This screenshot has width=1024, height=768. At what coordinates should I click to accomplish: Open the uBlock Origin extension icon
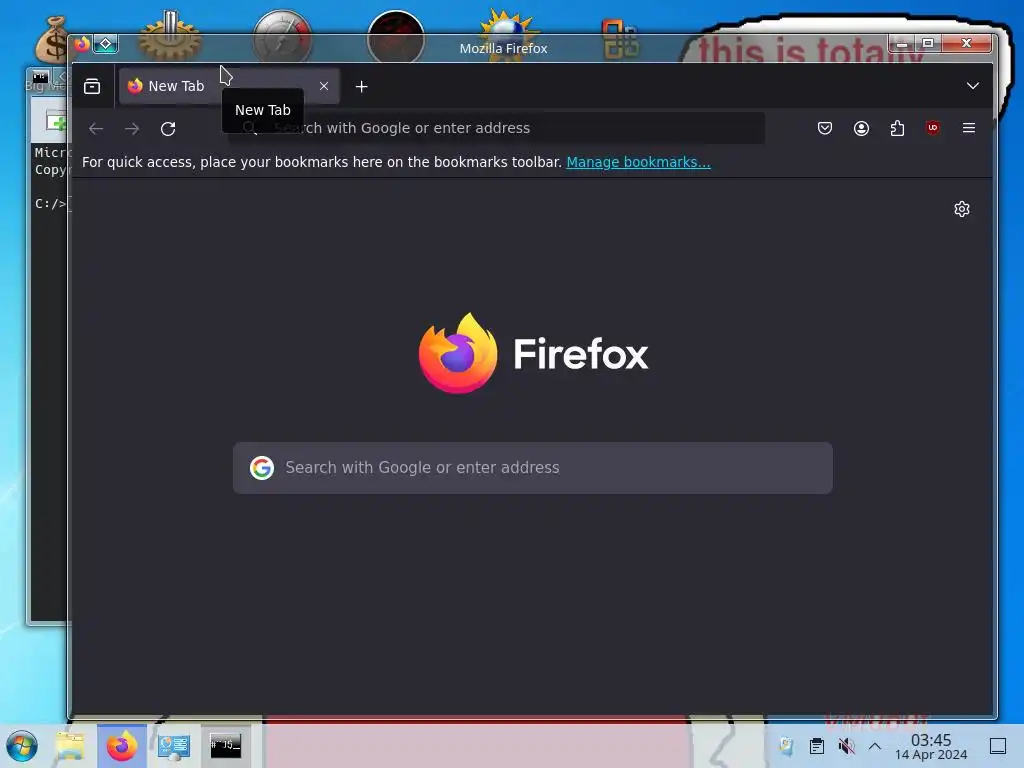tap(933, 128)
